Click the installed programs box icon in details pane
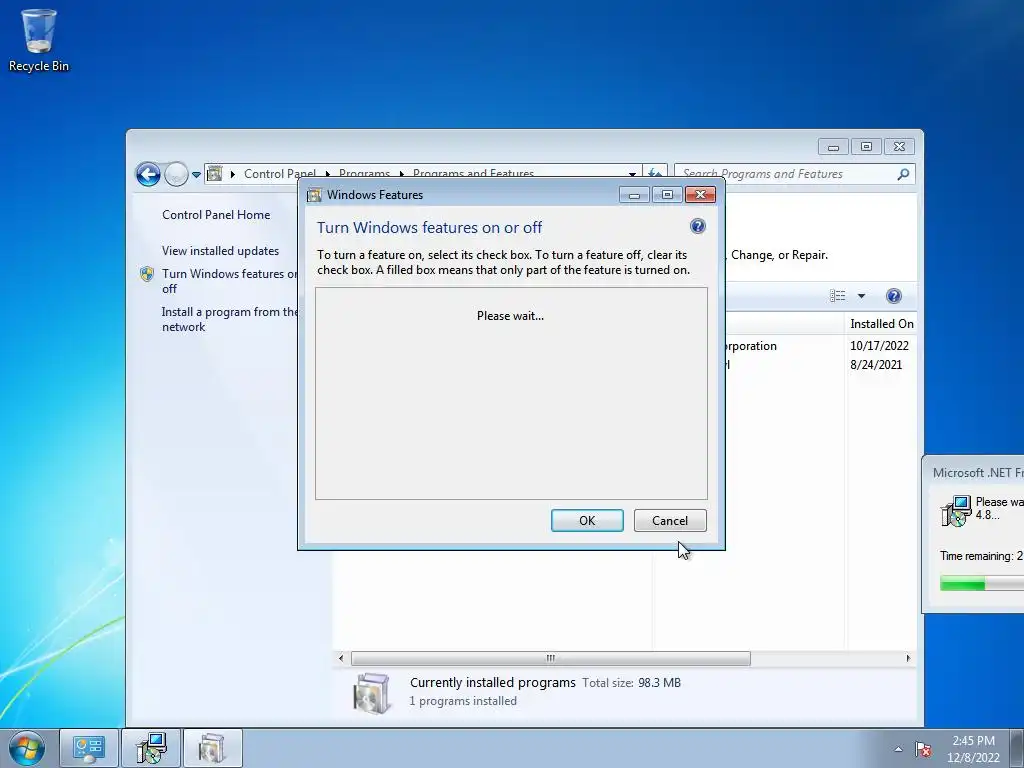Viewport: 1024px width, 768px height. pyautogui.click(x=372, y=692)
